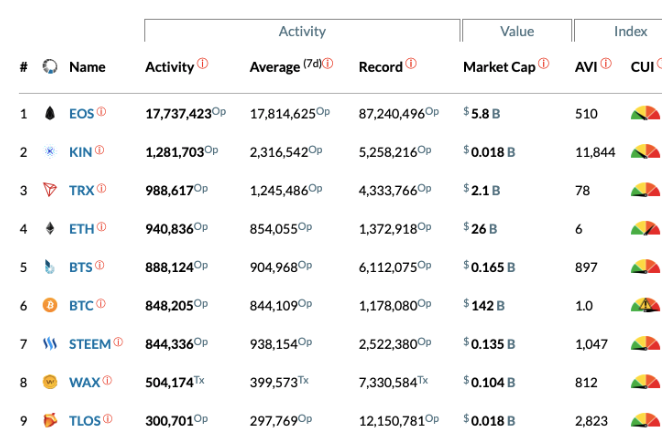Sort by the Name column header
The image size is (666, 440).
click(x=87, y=67)
